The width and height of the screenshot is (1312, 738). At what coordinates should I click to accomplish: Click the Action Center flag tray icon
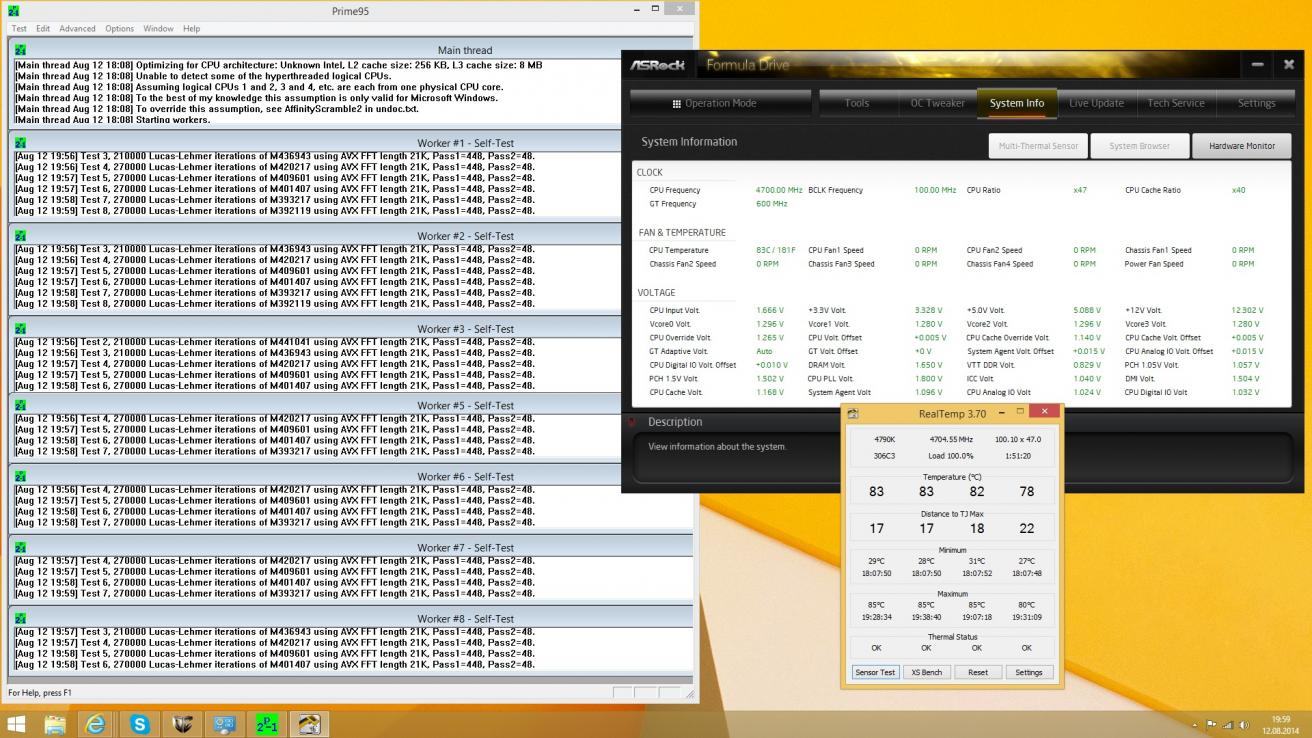click(1211, 725)
